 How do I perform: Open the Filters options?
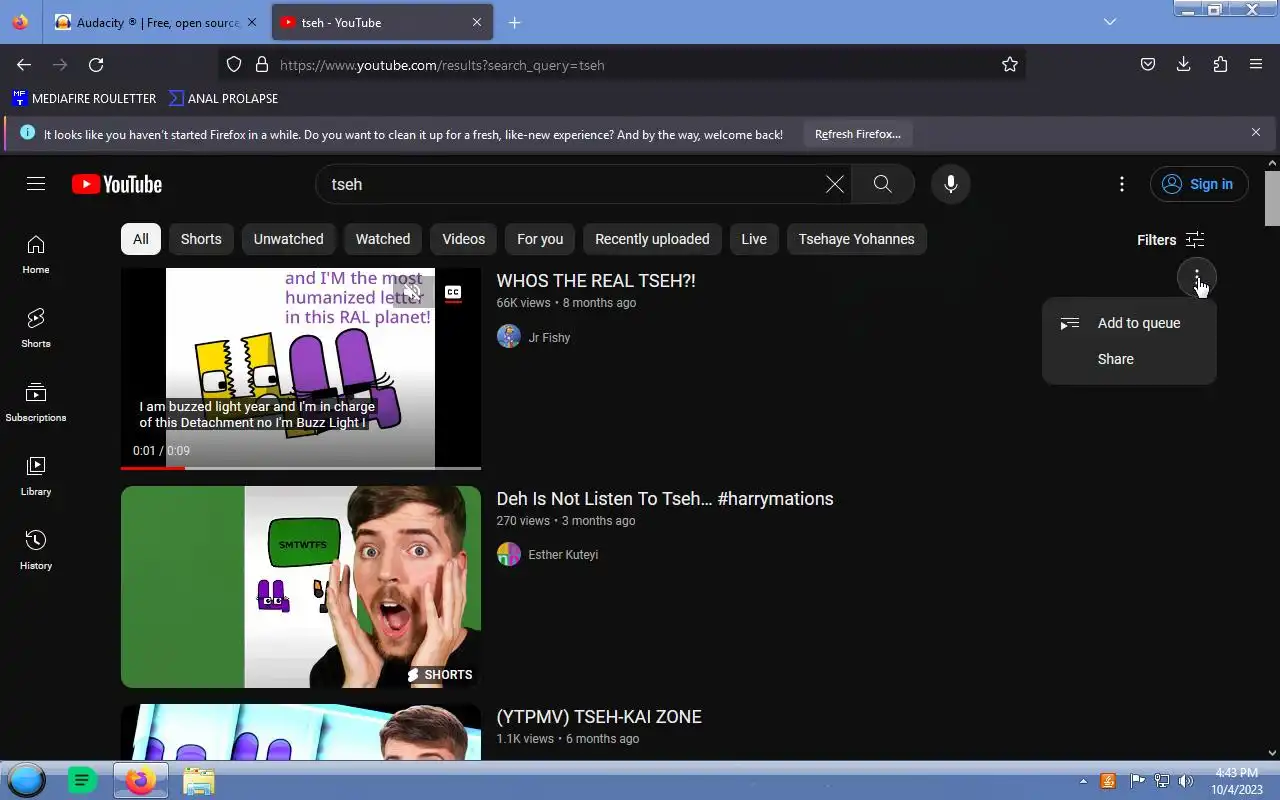(1170, 240)
